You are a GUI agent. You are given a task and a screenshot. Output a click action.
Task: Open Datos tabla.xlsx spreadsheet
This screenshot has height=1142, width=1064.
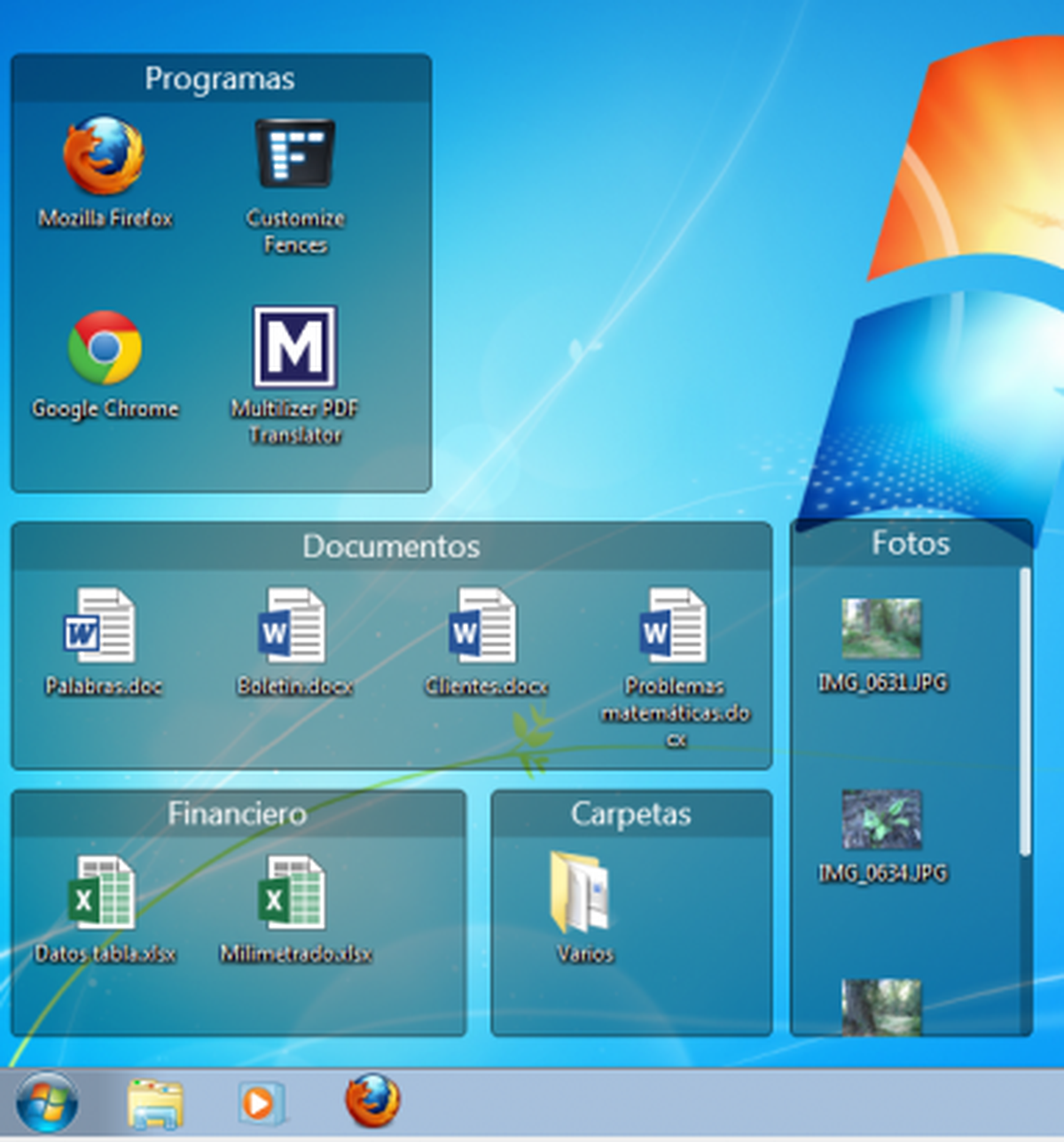click(105, 896)
